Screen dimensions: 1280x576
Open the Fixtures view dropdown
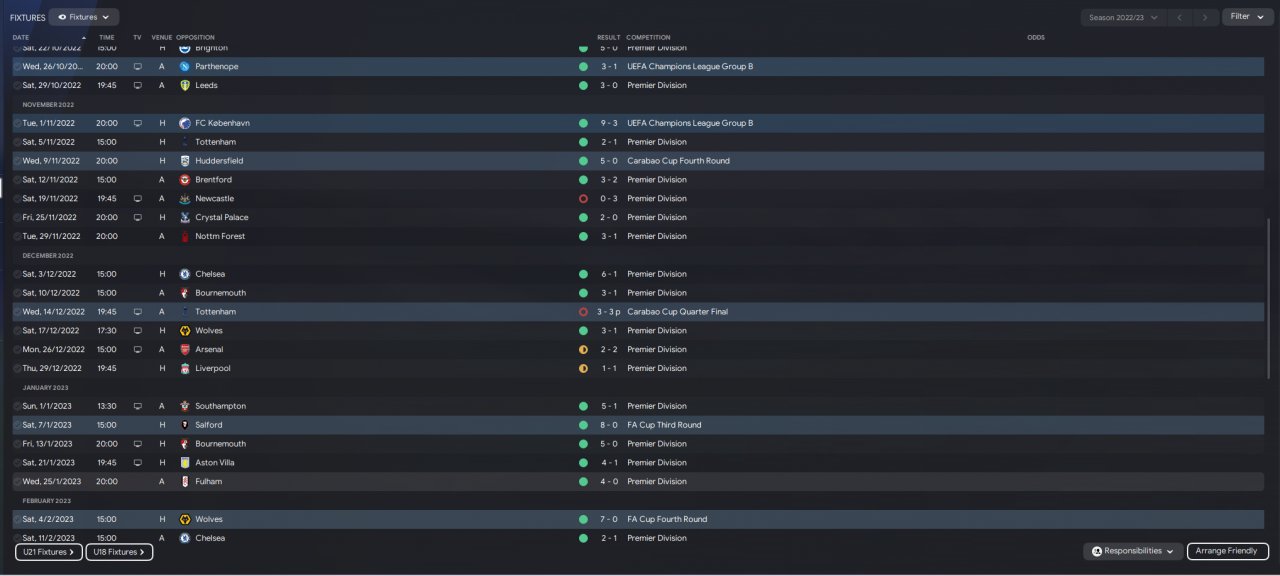(84, 17)
